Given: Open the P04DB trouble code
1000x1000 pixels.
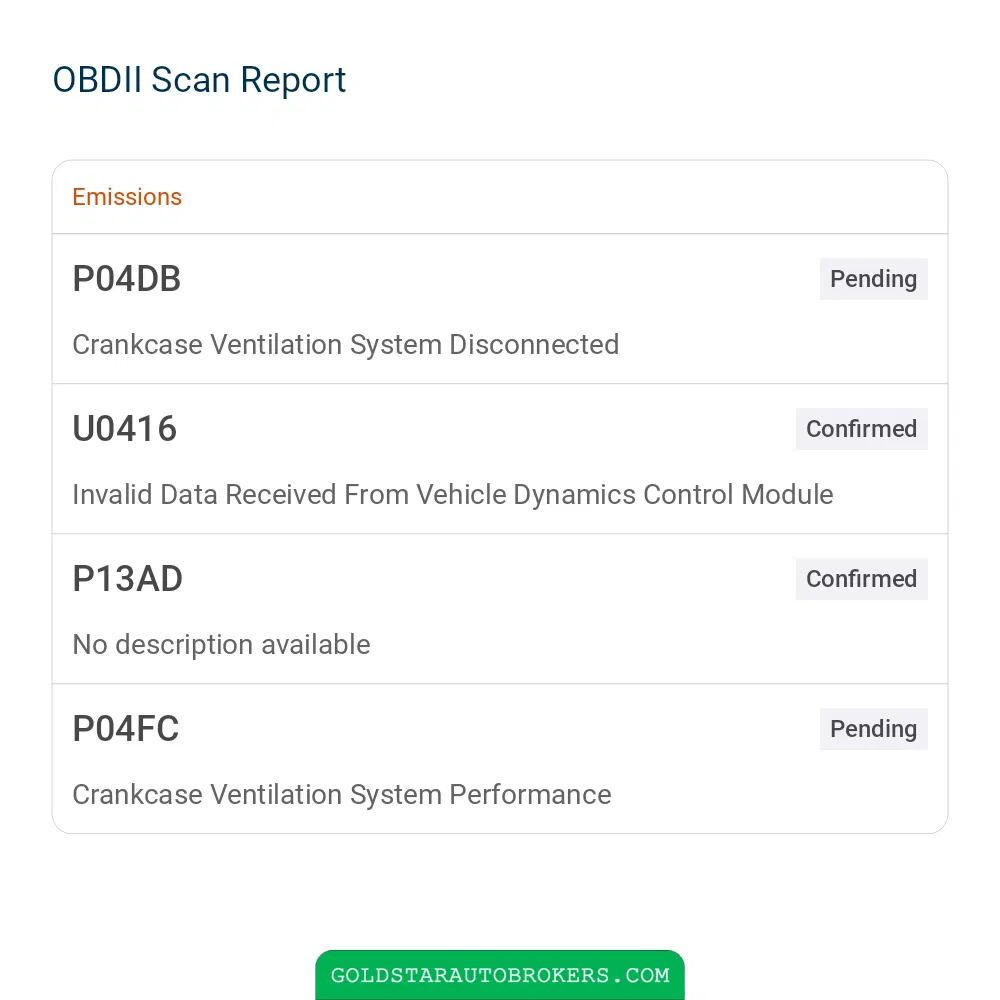Looking at the screenshot, I should pos(127,279).
